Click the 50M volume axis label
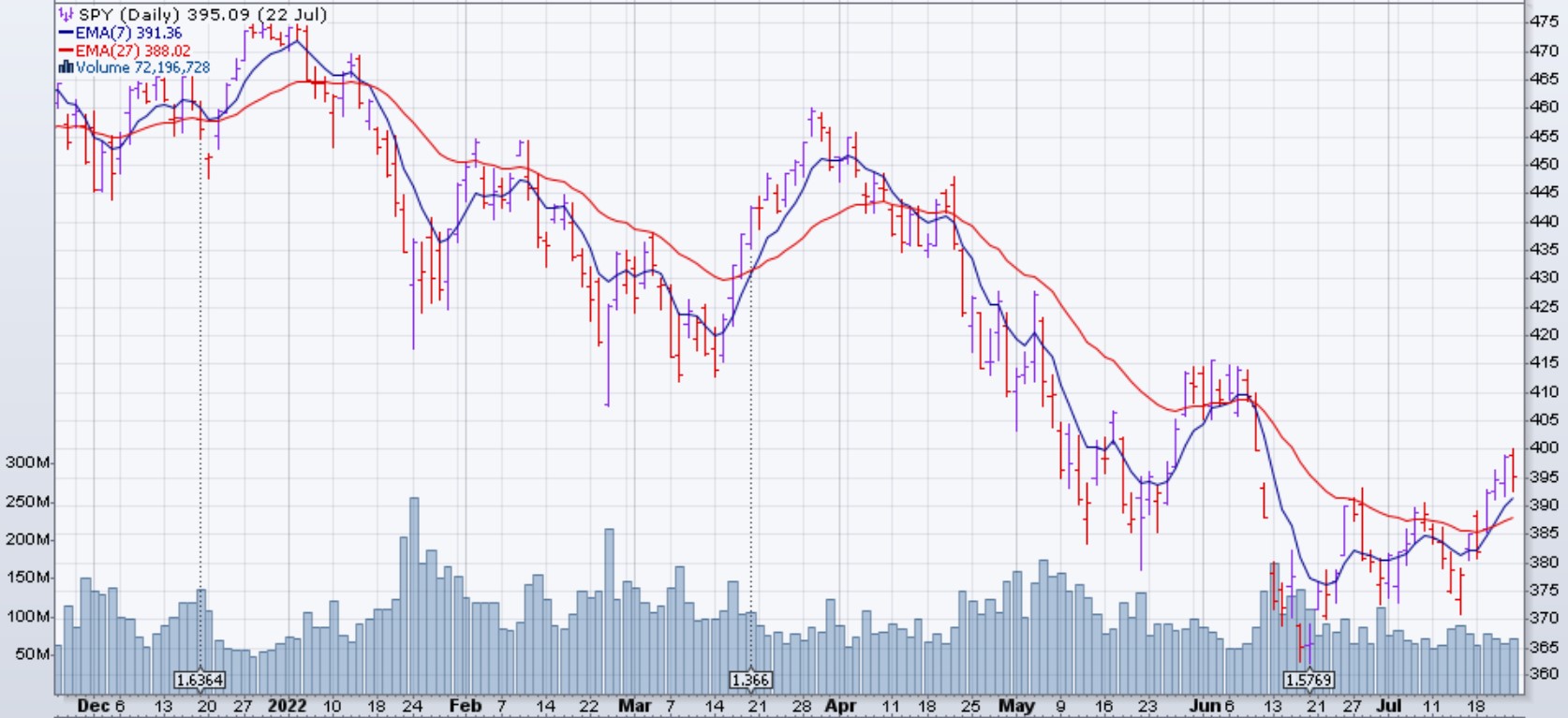Image resolution: width=1568 pixels, height=718 pixels. (32, 653)
